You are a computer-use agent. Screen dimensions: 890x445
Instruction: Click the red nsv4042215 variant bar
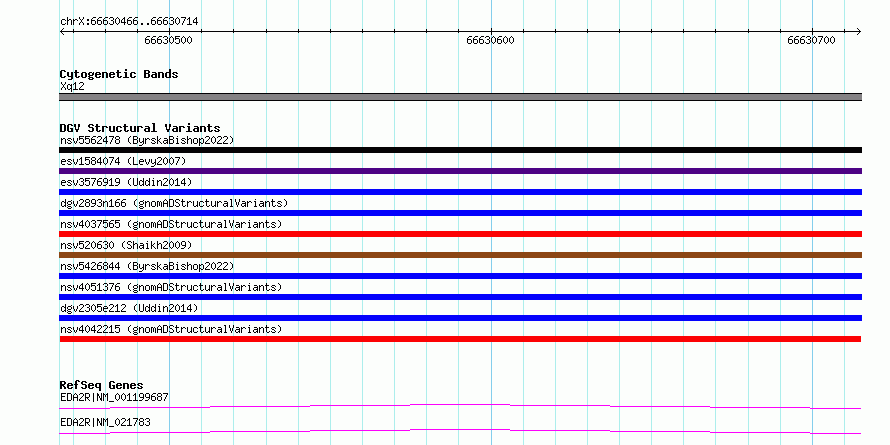click(x=460, y=339)
